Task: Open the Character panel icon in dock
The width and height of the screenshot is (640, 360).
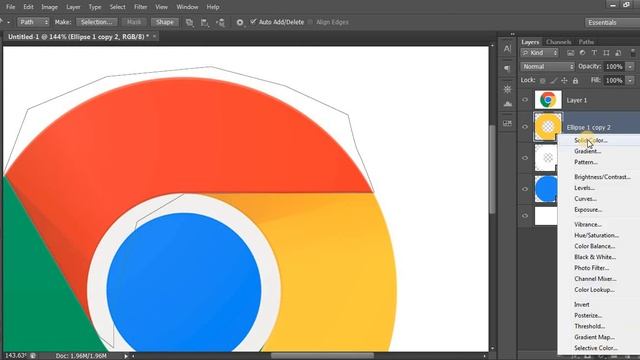Action: tap(507, 49)
